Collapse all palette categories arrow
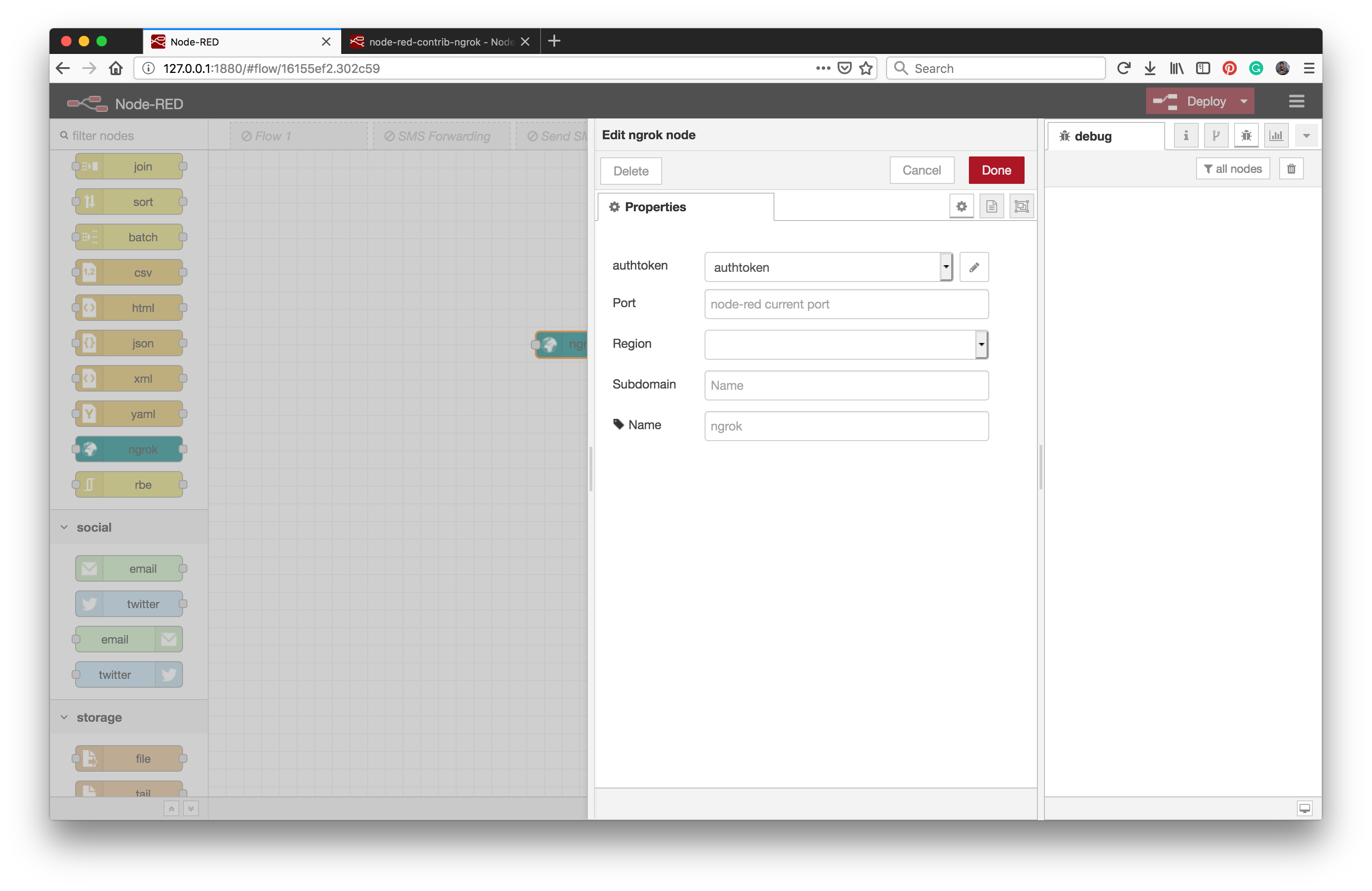The image size is (1372, 891). coord(171,809)
